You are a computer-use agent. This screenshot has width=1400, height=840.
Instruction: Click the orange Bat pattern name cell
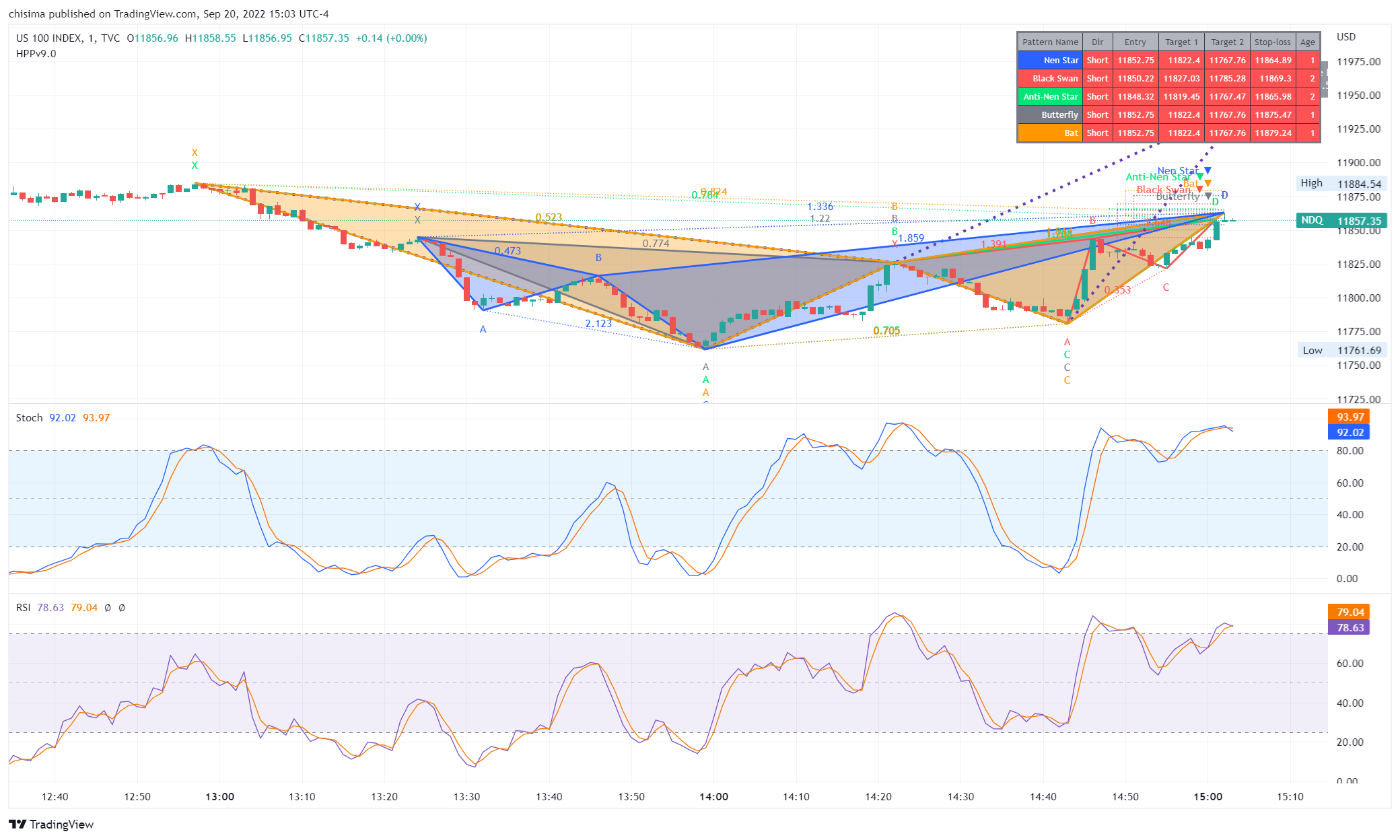click(1050, 133)
